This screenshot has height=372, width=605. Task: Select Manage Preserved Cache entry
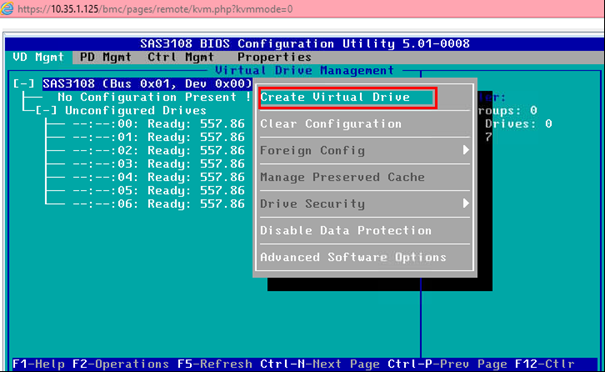(342, 177)
